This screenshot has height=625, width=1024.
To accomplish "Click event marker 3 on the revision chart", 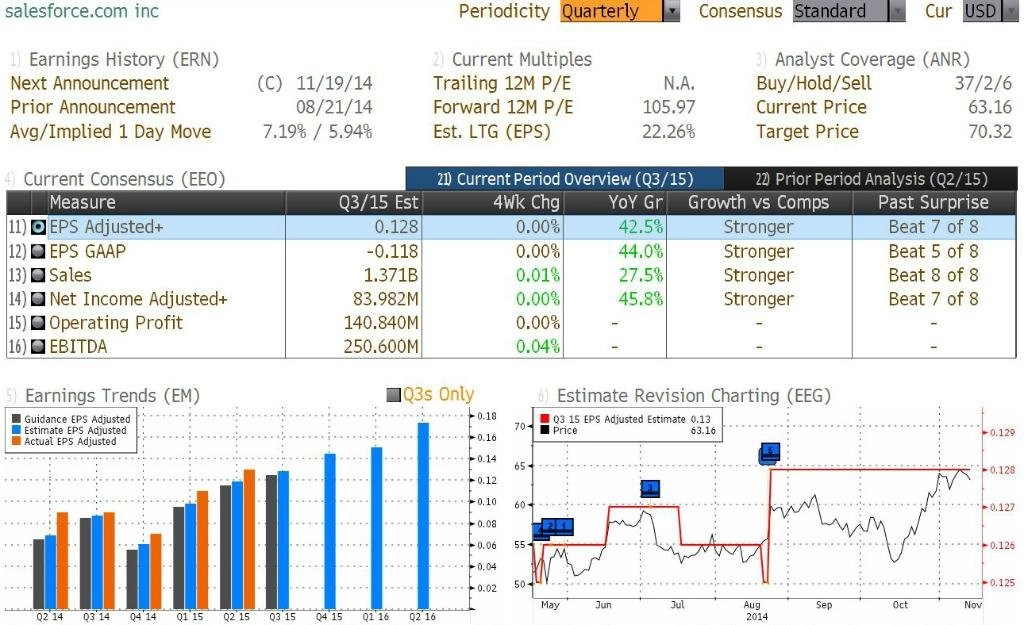I will pyautogui.click(x=650, y=489).
